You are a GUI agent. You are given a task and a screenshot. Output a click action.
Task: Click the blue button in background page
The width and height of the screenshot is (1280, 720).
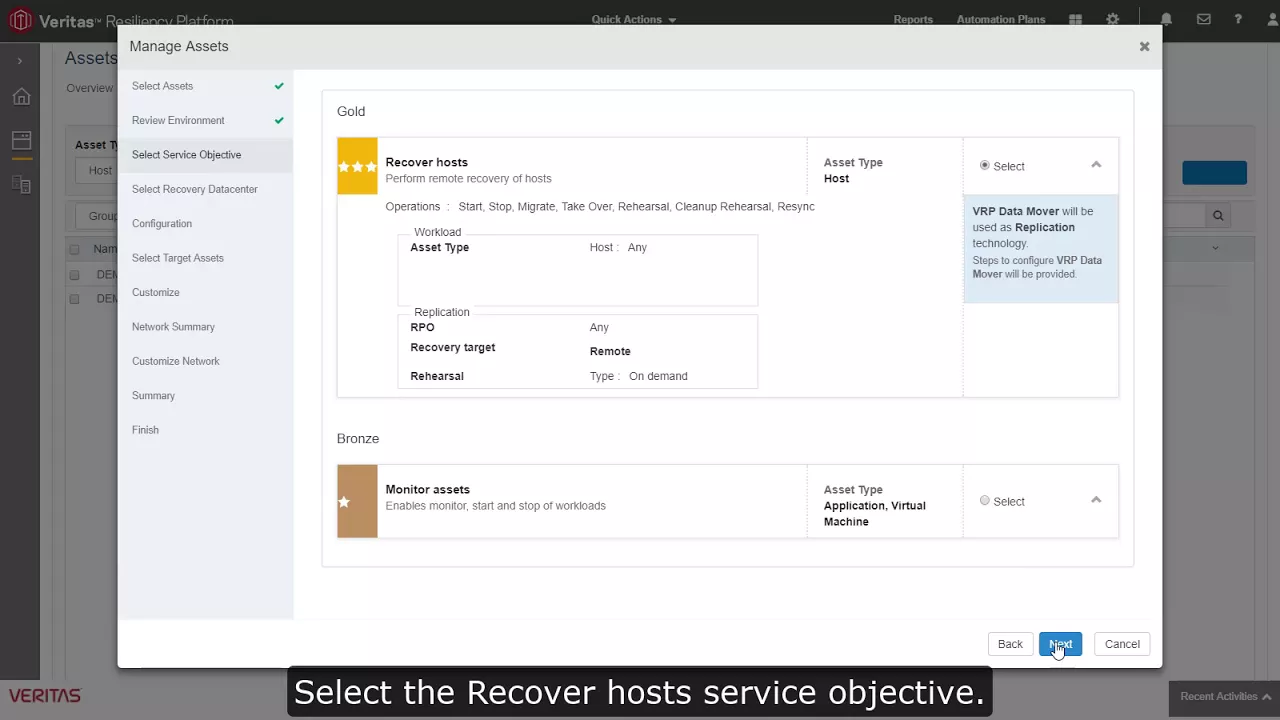click(x=1214, y=172)
